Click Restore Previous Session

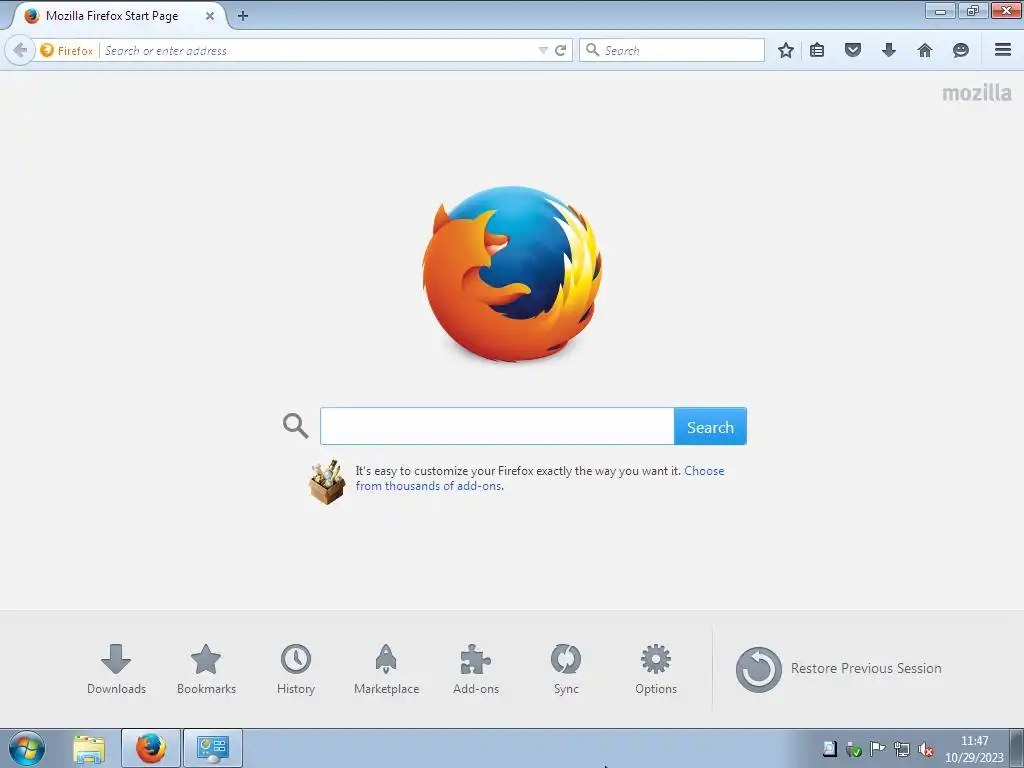coord(839,669)
